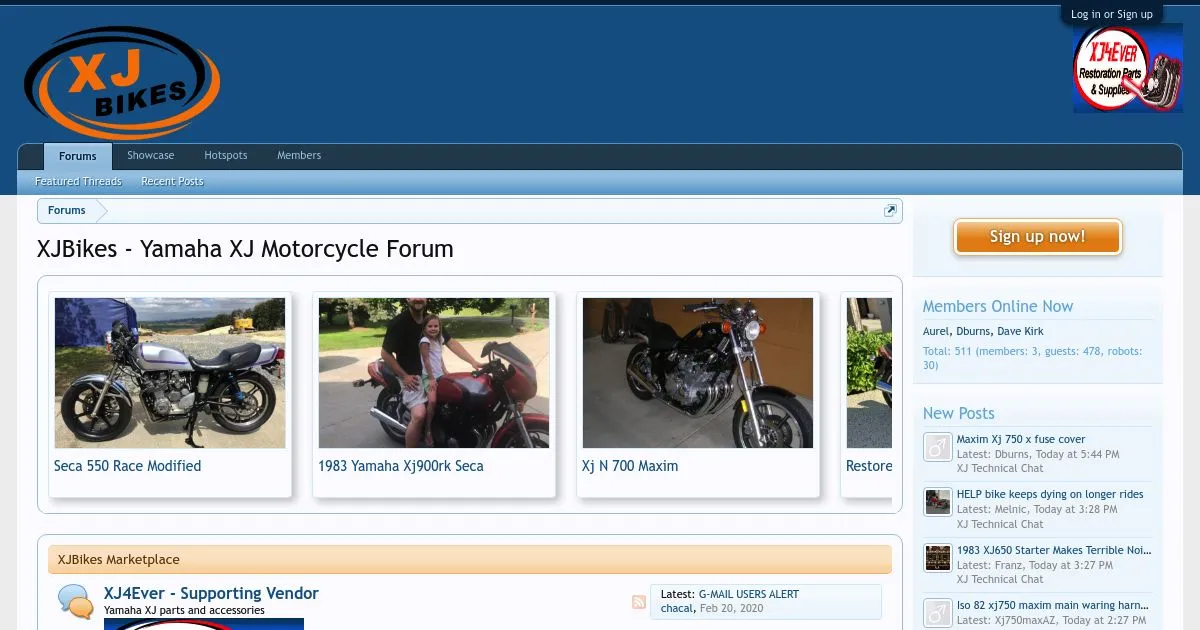Click Seca 550 Race Modified title link
Viewport: 1200px width, 630px height.
point(127,466)
